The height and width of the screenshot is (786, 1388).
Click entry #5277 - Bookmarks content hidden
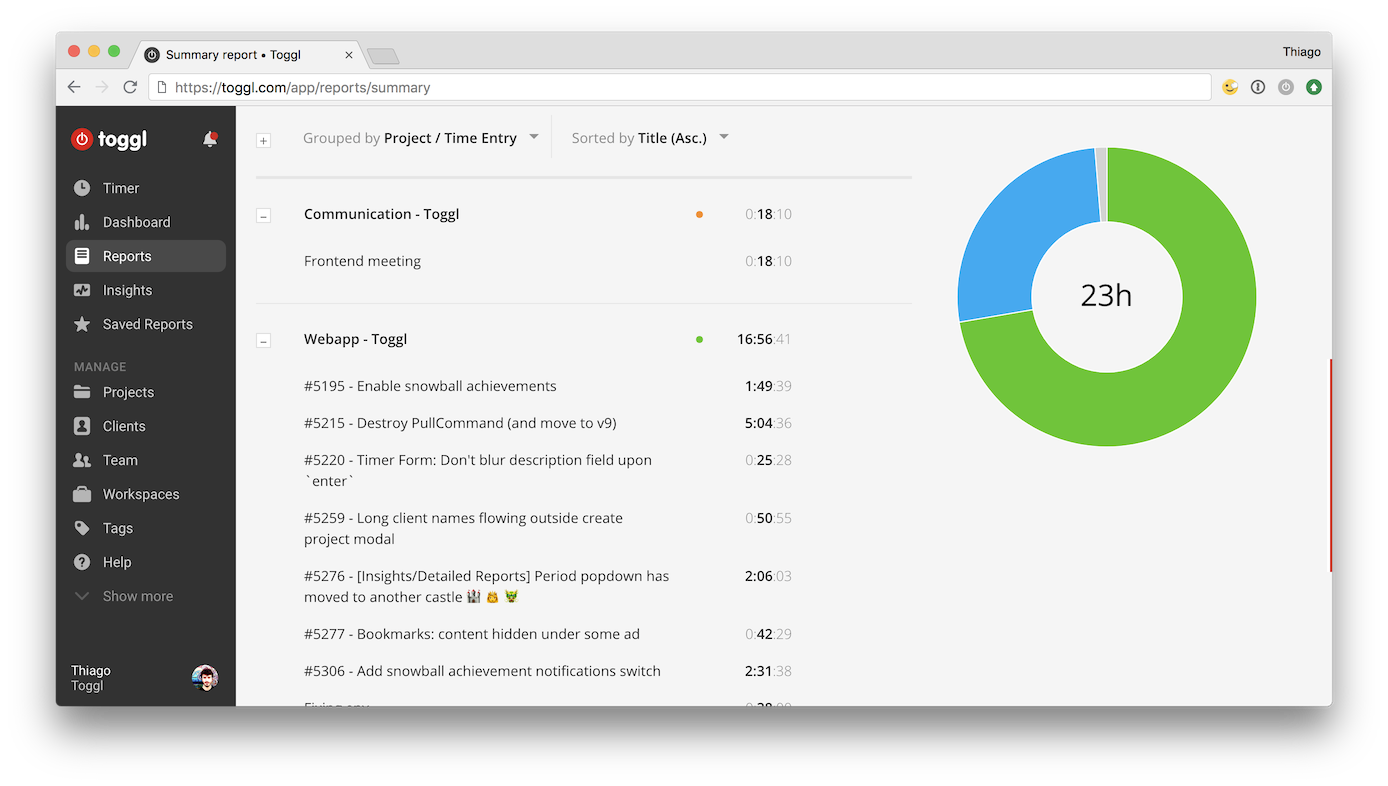[472, 634]
